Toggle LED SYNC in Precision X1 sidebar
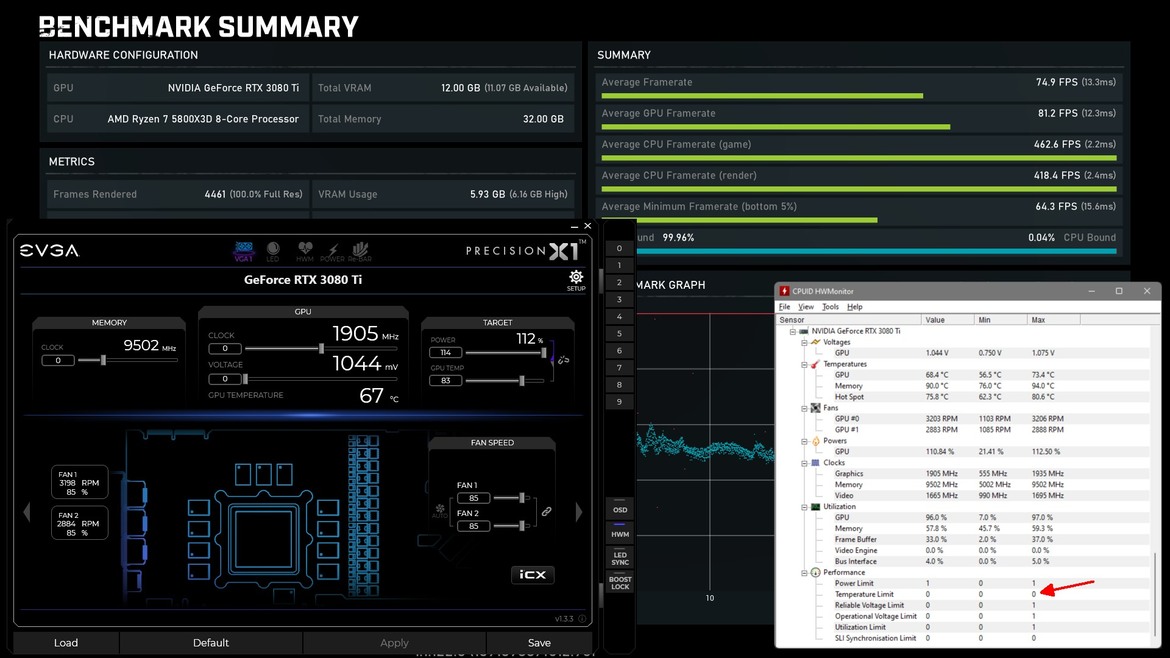 click(620, 559)
